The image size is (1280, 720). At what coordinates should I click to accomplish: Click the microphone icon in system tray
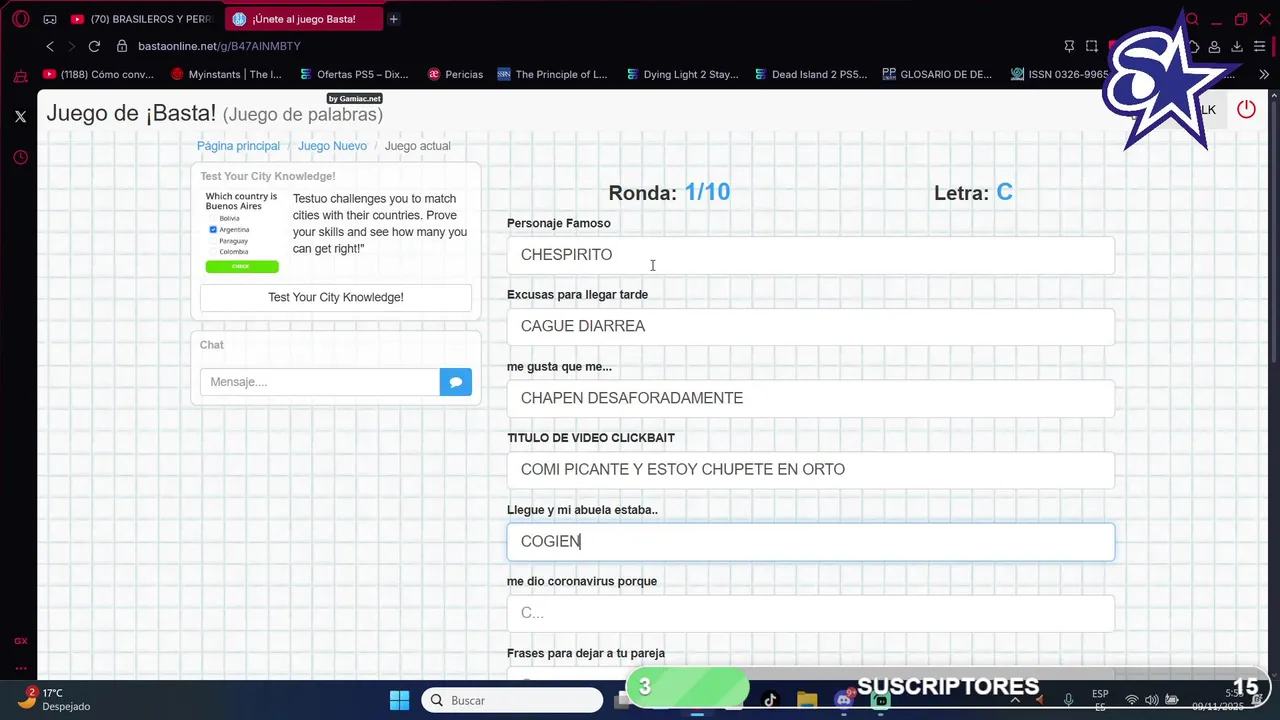coord(1069,700)
